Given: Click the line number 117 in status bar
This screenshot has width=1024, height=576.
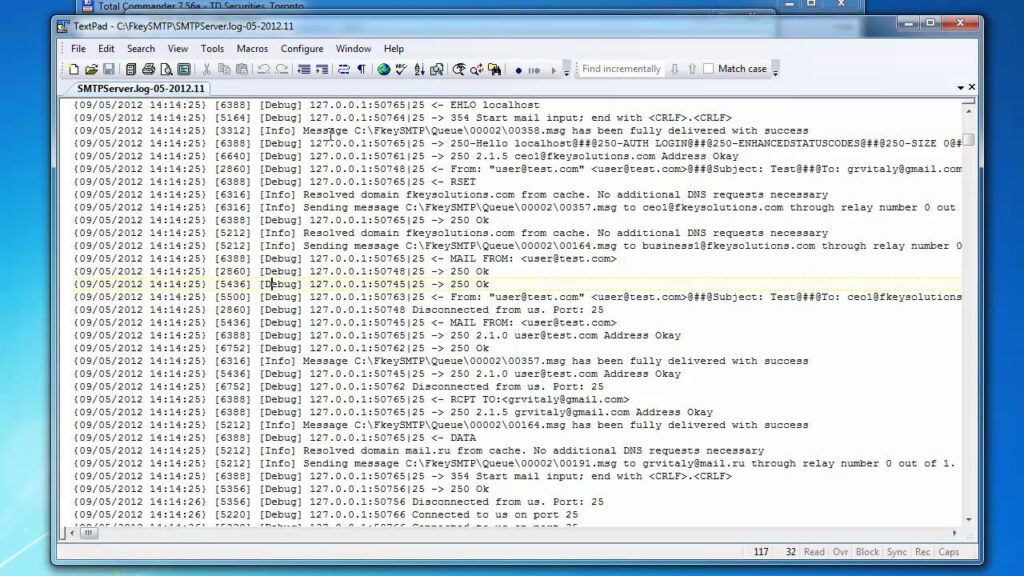Looking at the screenshot, I should click(x=761, y=552).
